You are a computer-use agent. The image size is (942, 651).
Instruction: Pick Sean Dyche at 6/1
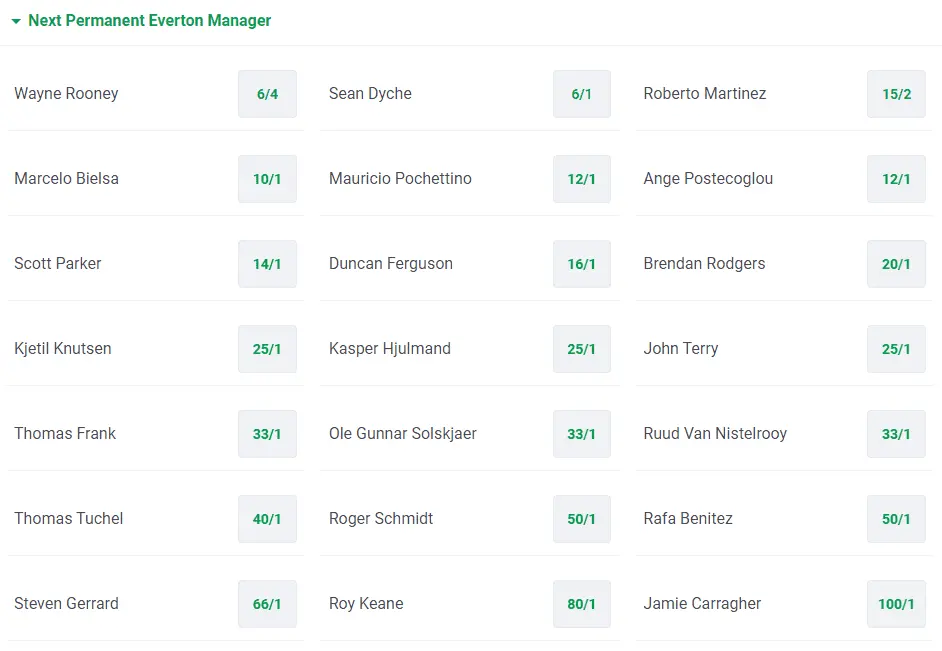pyautogui.click(x=582, y=94)
